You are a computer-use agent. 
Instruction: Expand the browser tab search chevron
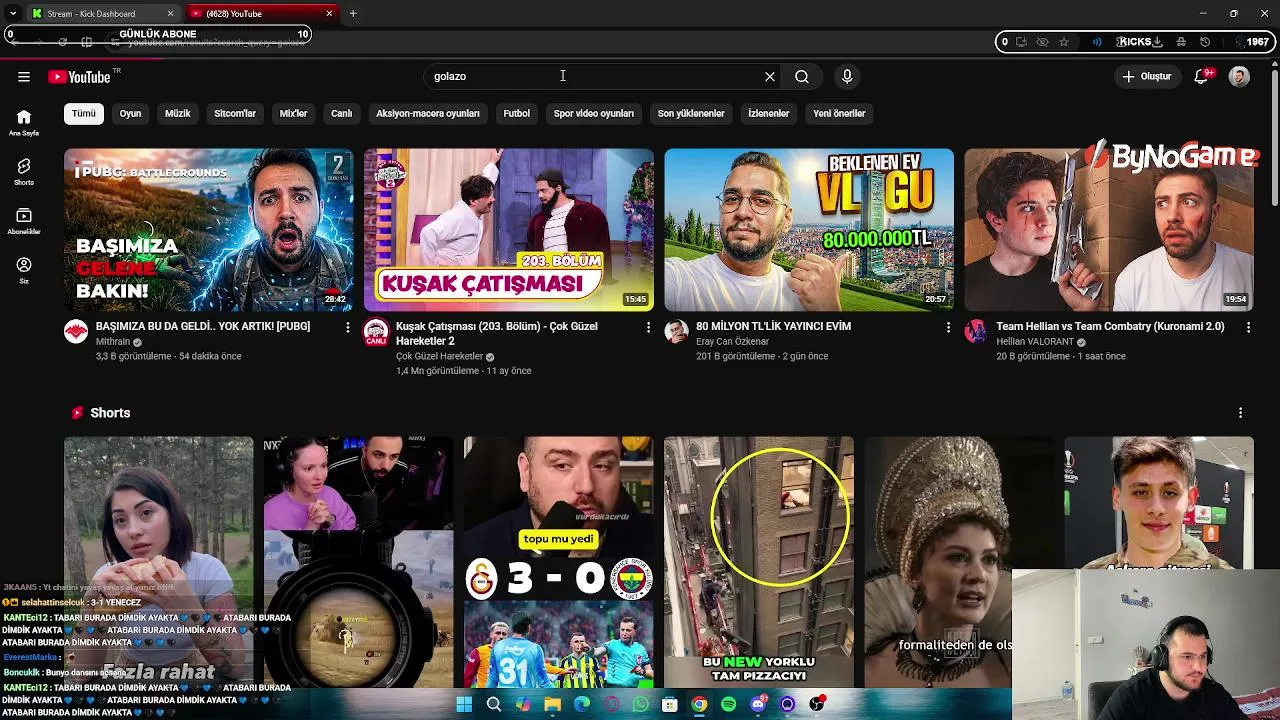coord(13,14)
